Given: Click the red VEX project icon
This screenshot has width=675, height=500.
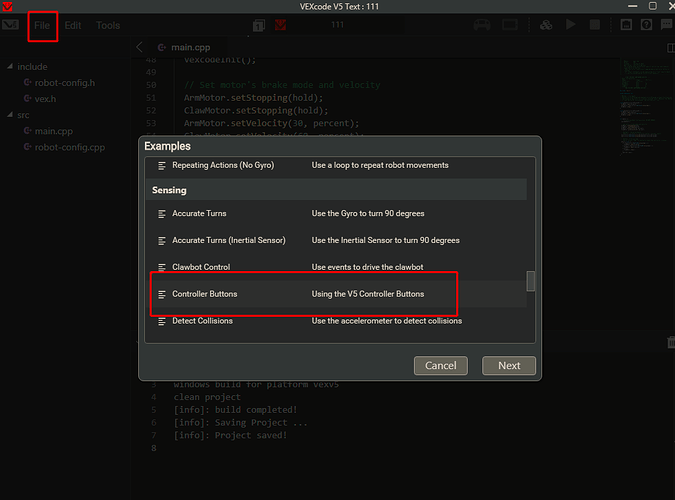Looking at the screenshot, I should [x=280, y=25].
